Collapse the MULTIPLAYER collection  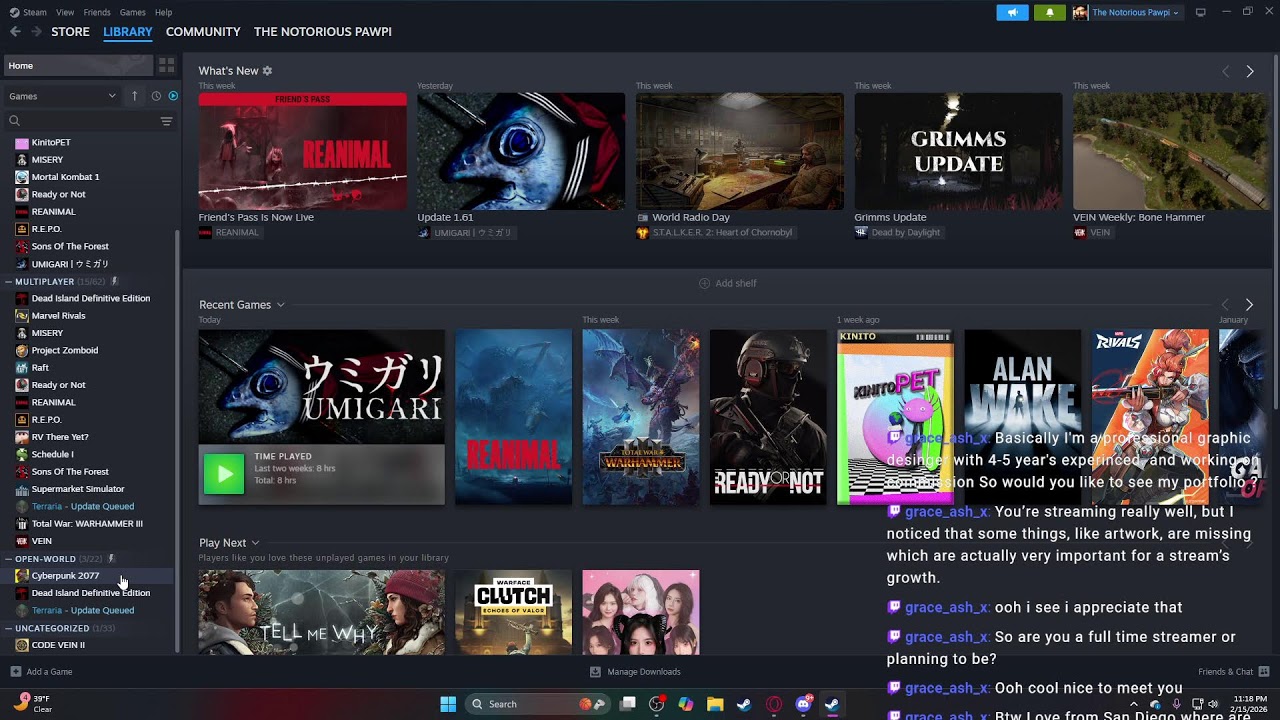pyautogui.click(x=9, y=282)
